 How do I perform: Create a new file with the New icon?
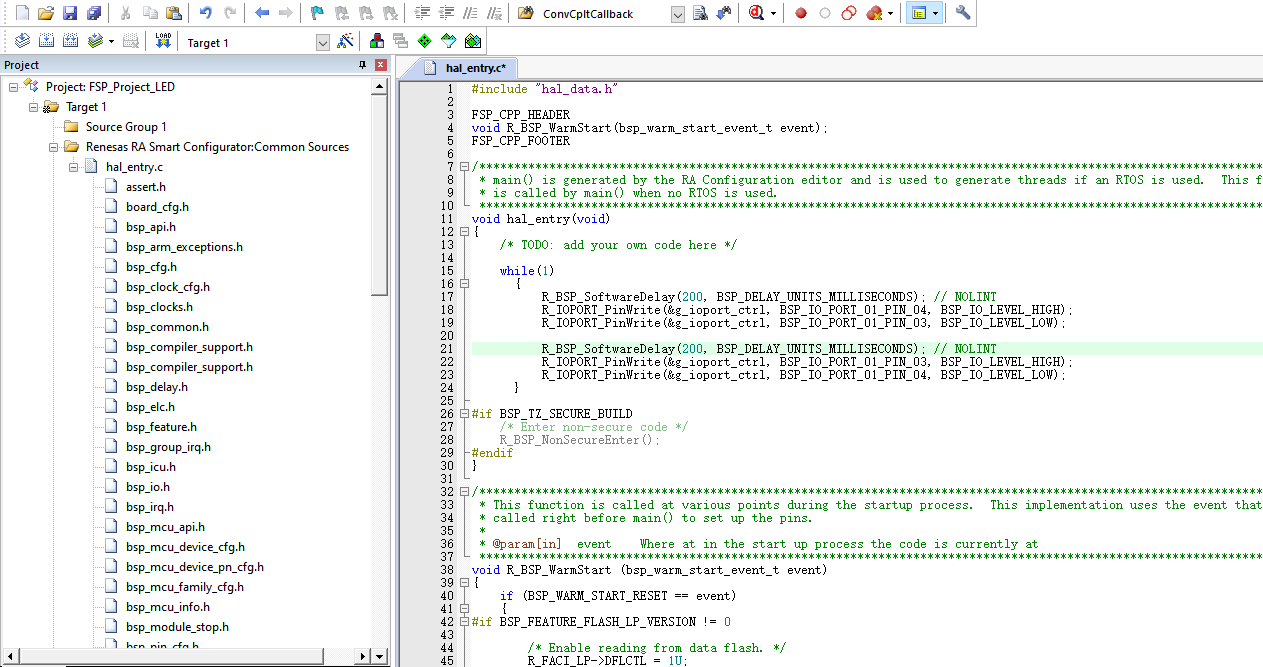[x=22, y=14]
